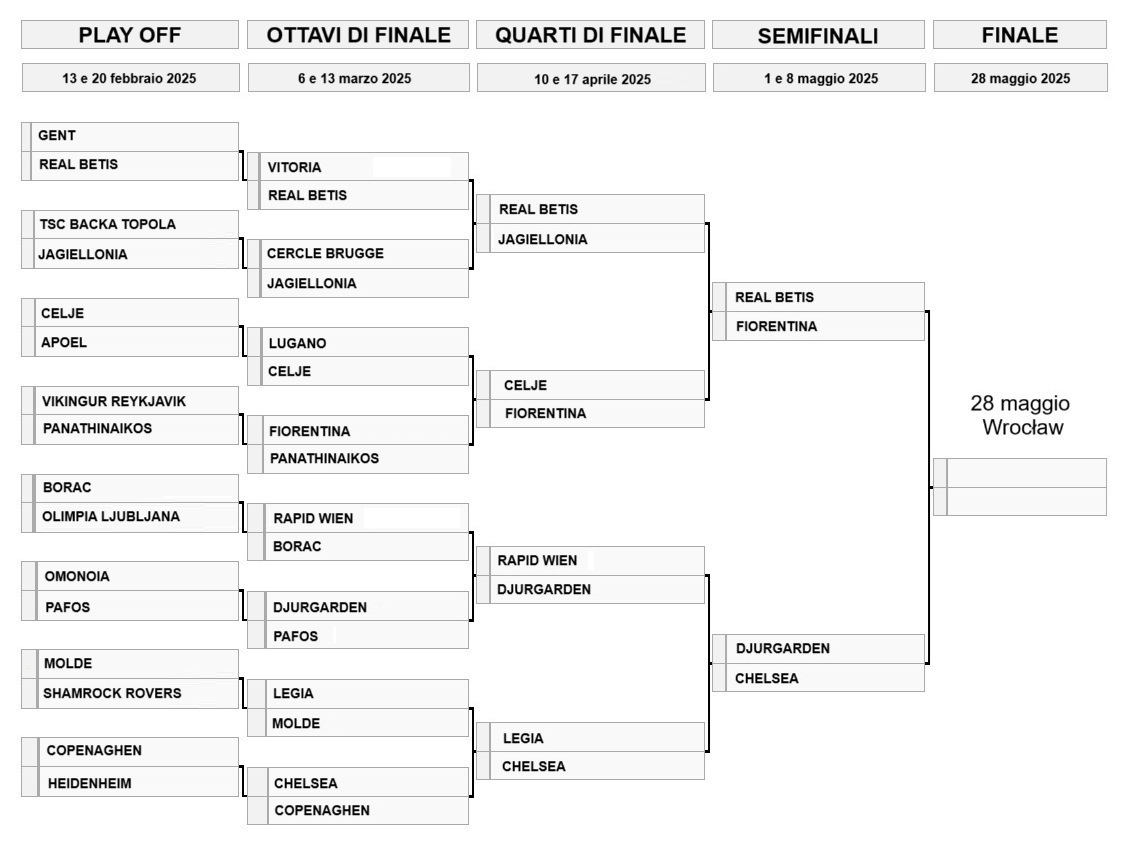Select the OTTAVI DI FINALE header
Image resolution: width=1138 pixels, height=850 pixels.
359,35
